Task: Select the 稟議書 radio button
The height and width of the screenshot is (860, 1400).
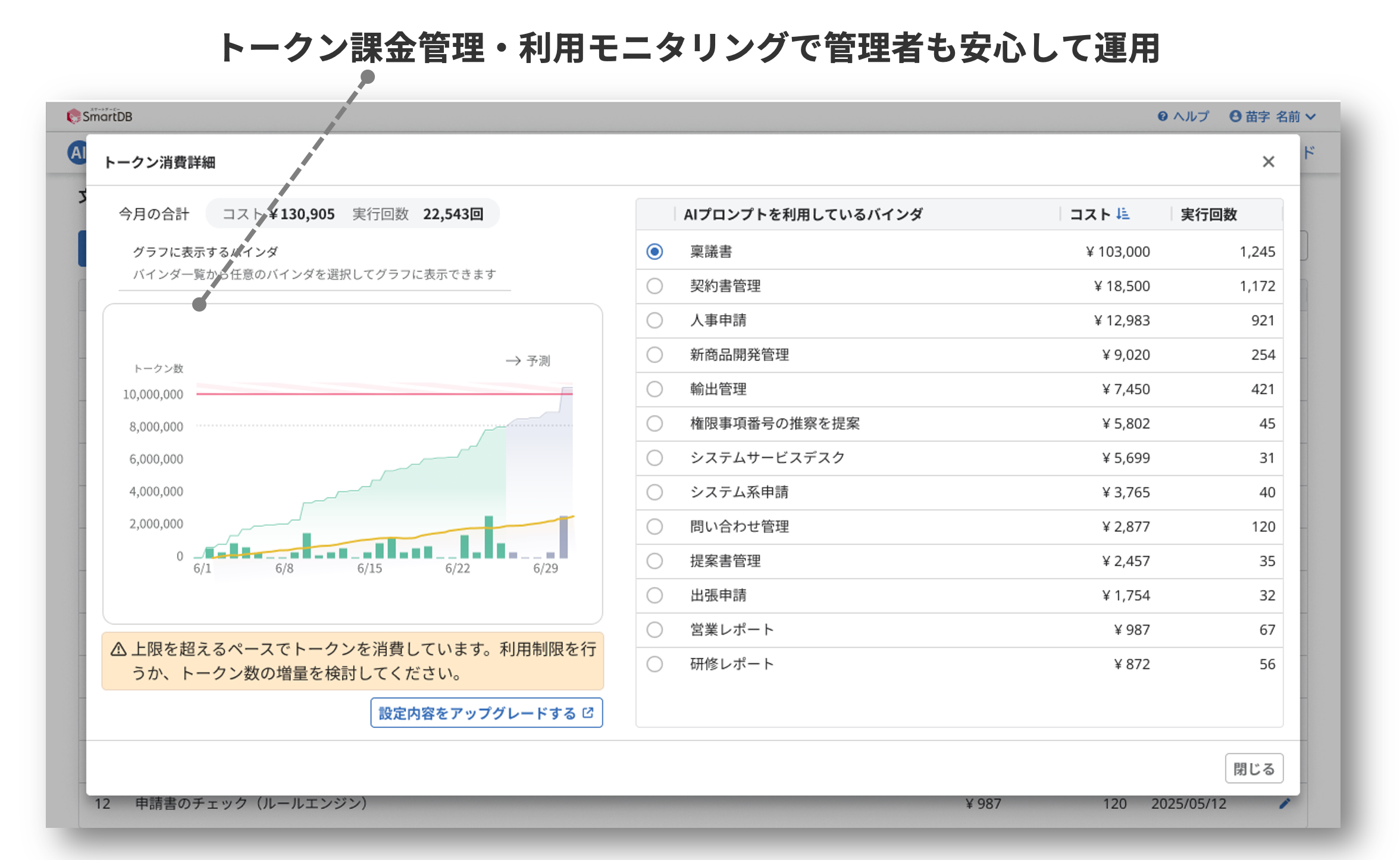Action: pyautogui.click(x=654, y=252)
